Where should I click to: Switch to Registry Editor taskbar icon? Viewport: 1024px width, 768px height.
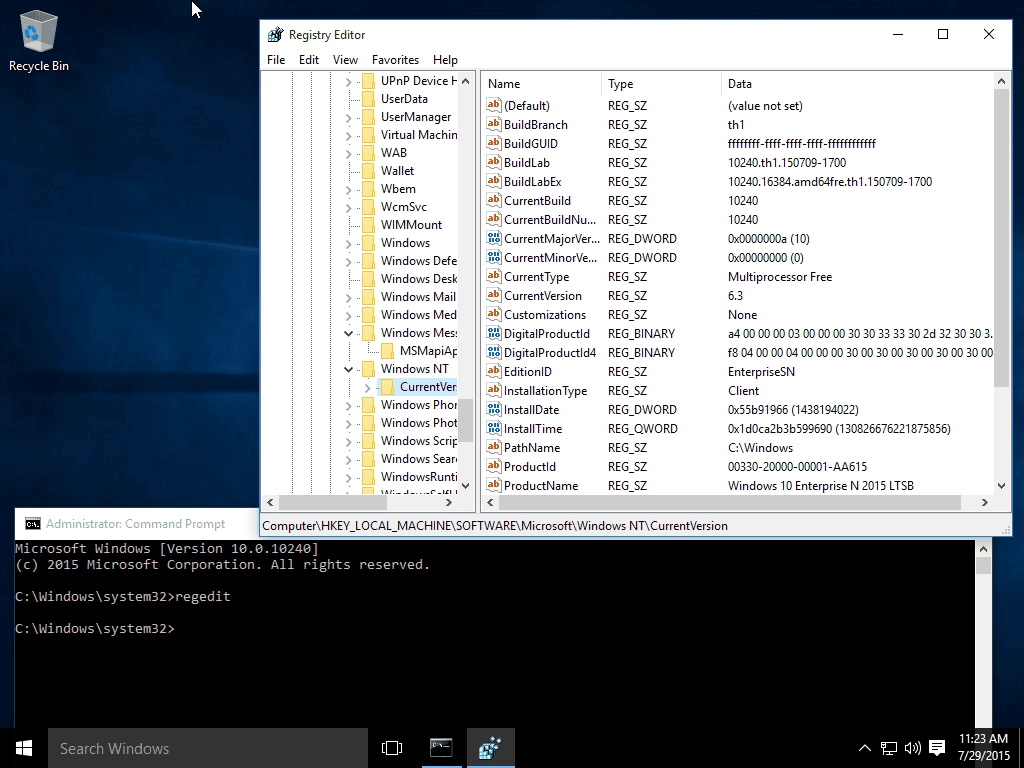coord(490,748)
